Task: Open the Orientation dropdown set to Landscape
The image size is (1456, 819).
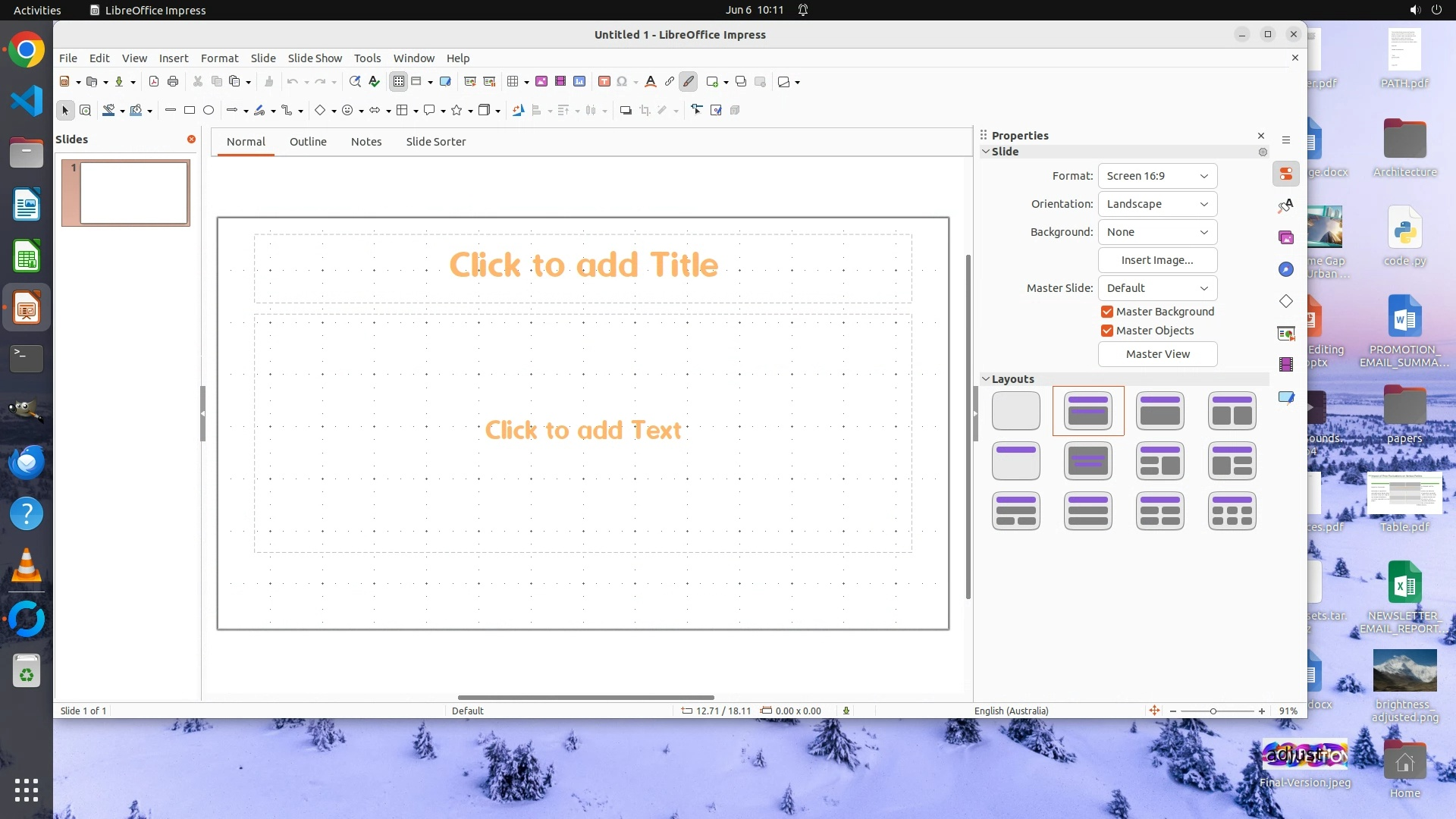Action: click(1157, 204)
